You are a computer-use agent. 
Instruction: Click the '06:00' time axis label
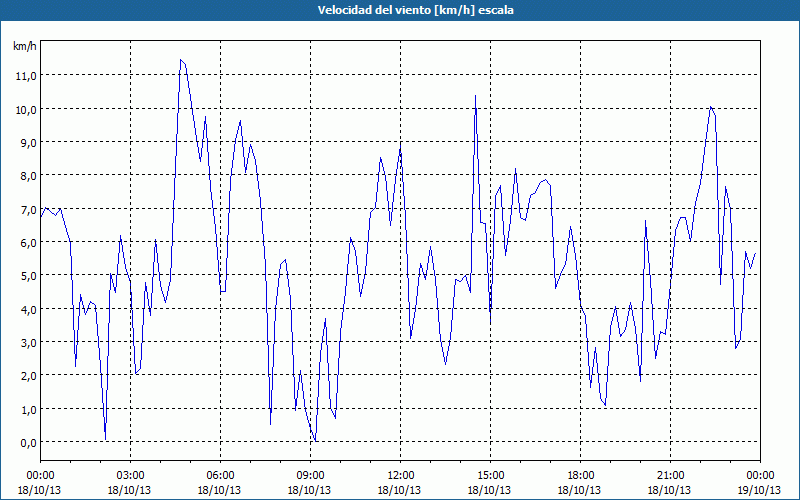220,476
